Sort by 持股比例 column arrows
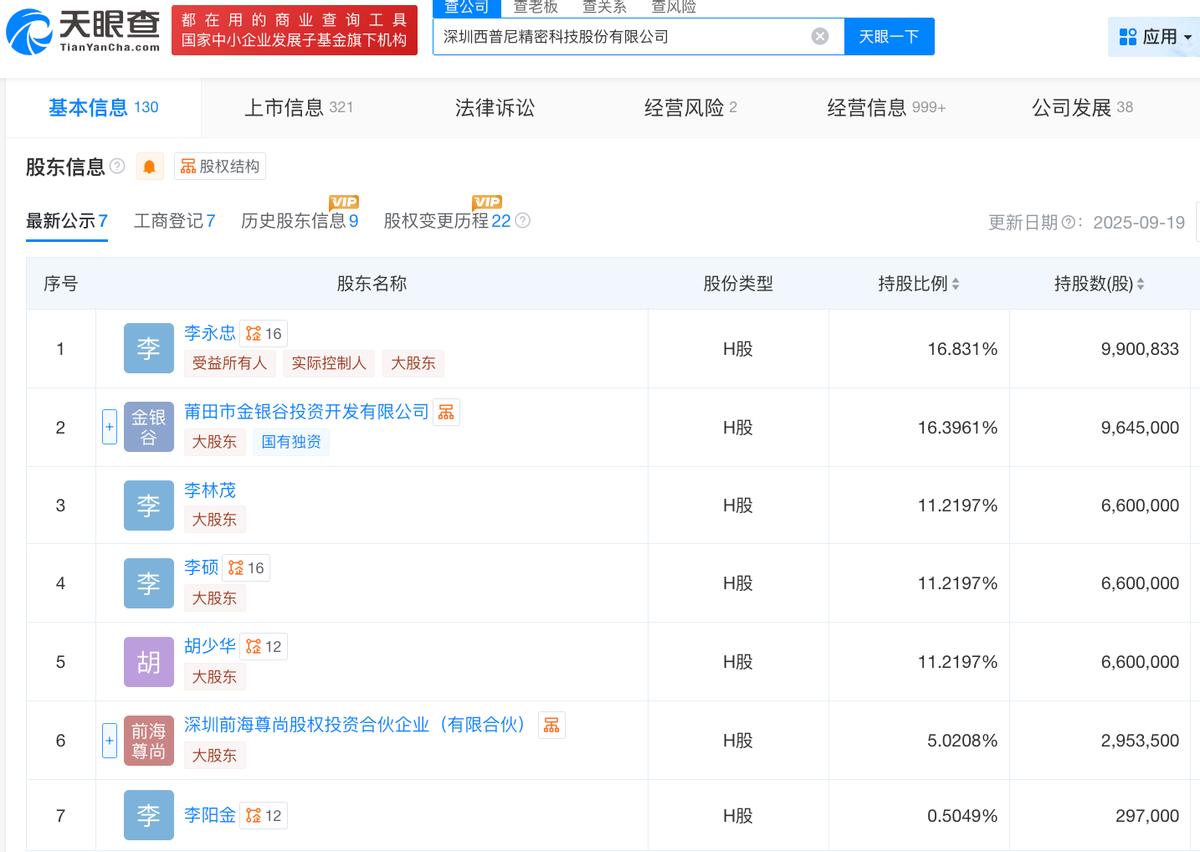Screen dimensions: 1200x852 [955, 284]
